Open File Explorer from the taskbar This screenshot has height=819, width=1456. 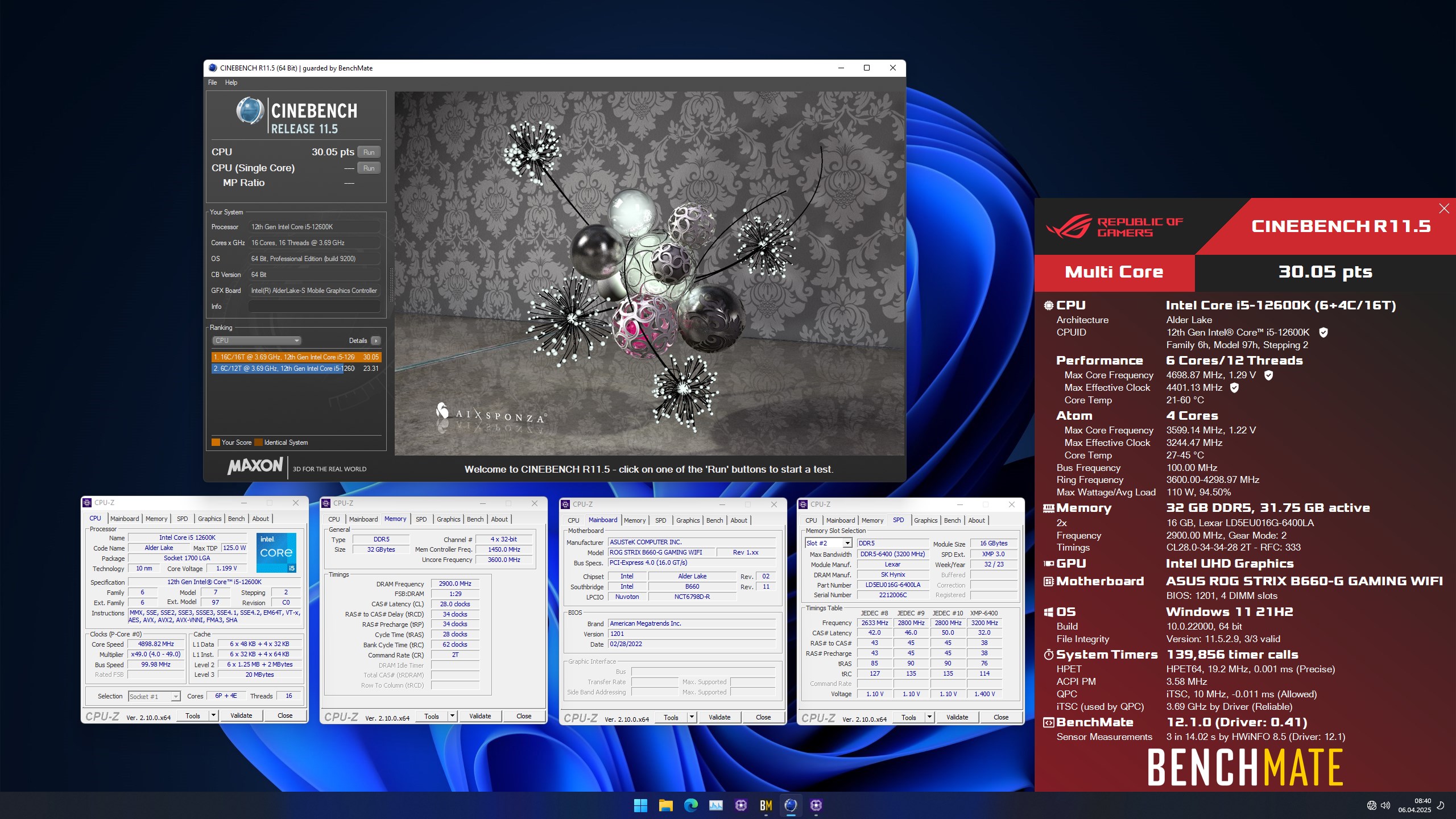665,805
